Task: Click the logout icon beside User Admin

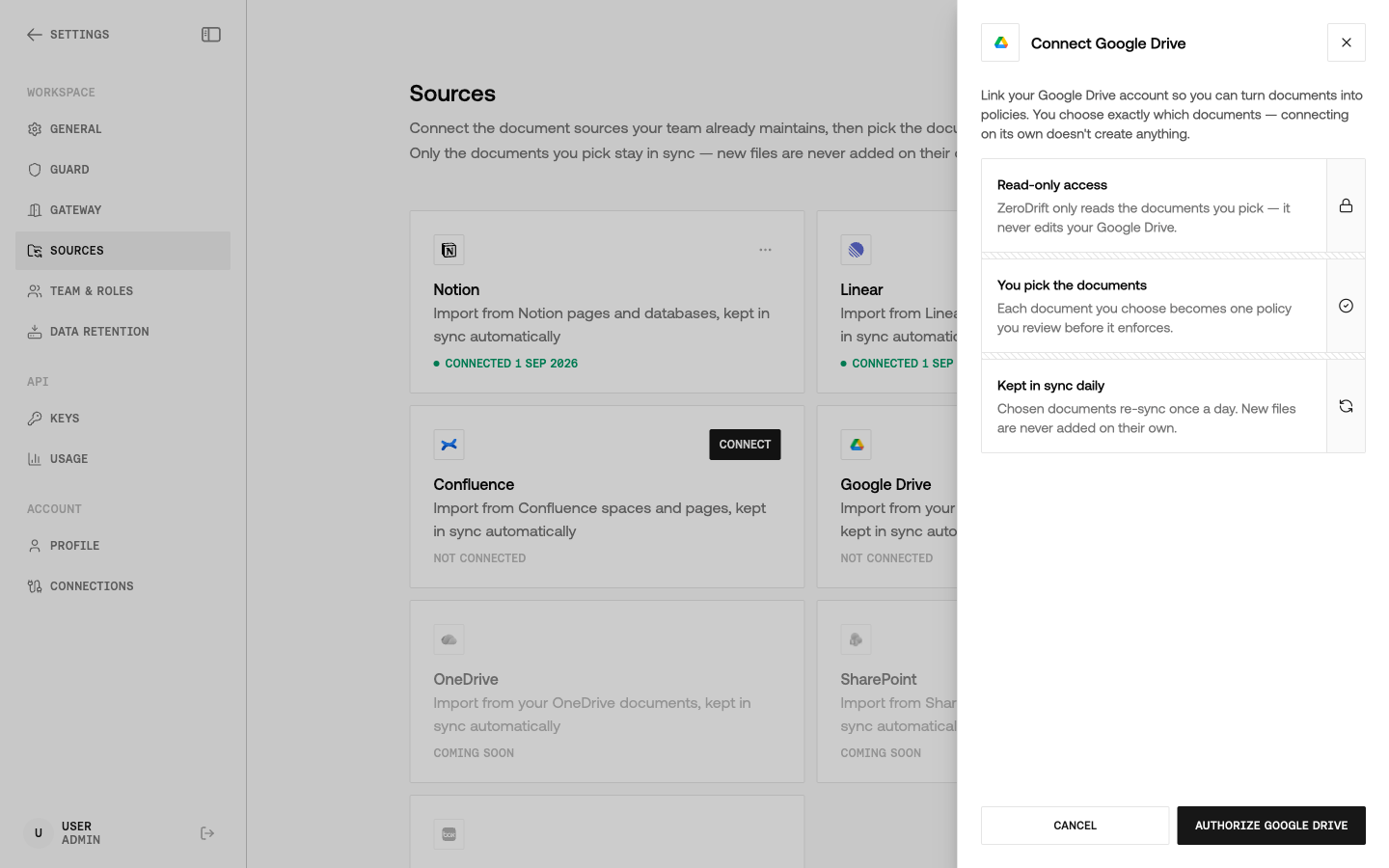Action: tap(207, 833)
